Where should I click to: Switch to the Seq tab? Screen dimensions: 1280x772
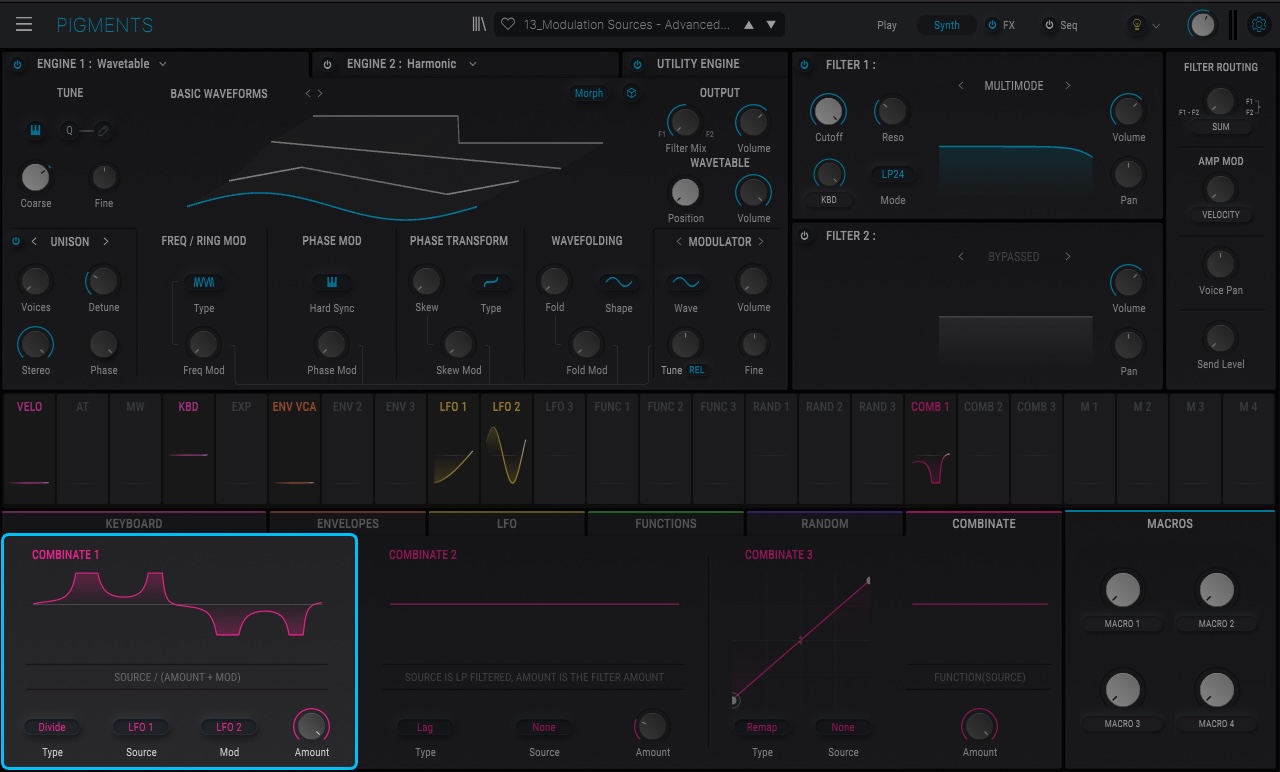point(1061,25)
